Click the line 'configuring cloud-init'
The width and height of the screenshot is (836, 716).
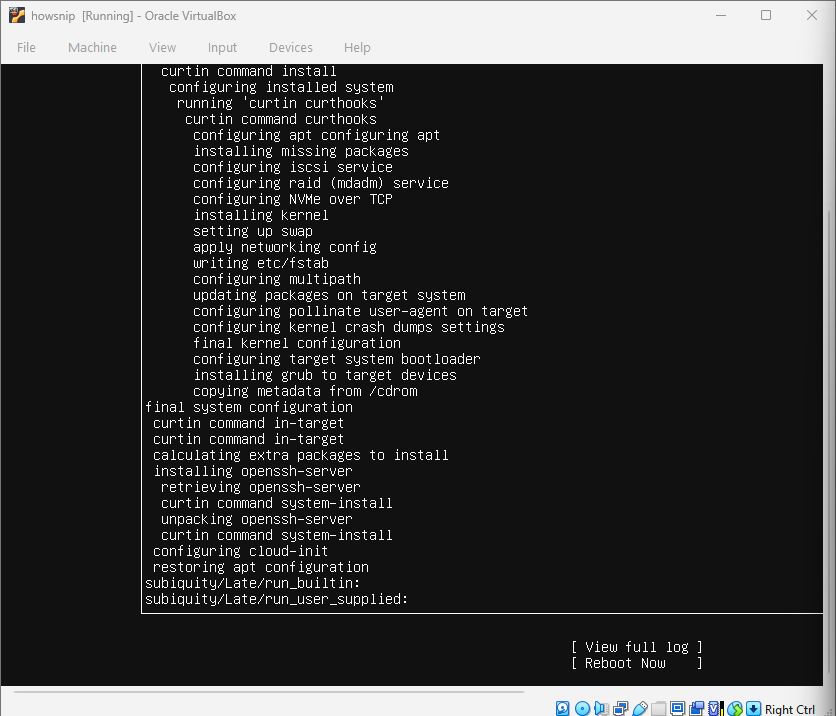[240, 551]
